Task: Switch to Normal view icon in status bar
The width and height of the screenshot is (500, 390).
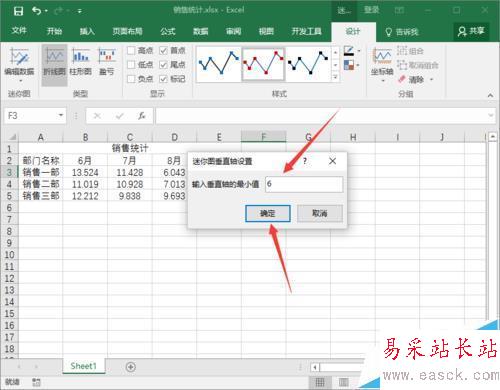Action: (320, 382)
